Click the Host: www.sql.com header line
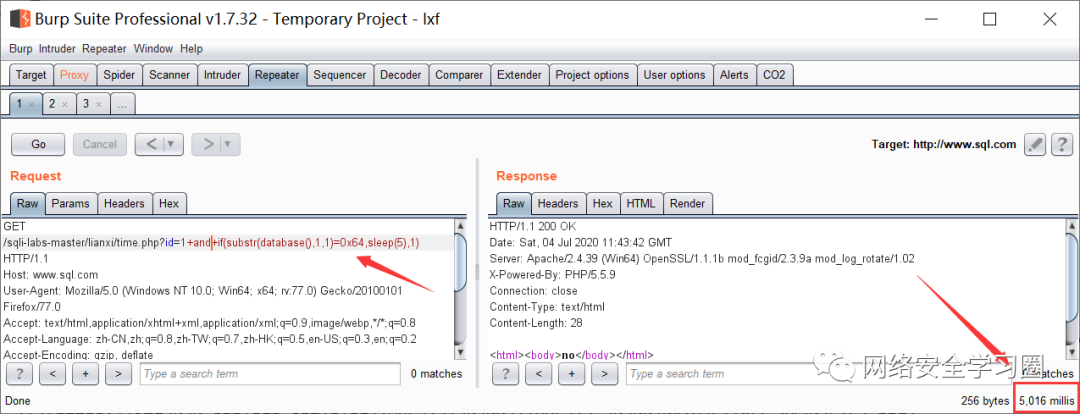1080x414 pixels. point(50,274)
